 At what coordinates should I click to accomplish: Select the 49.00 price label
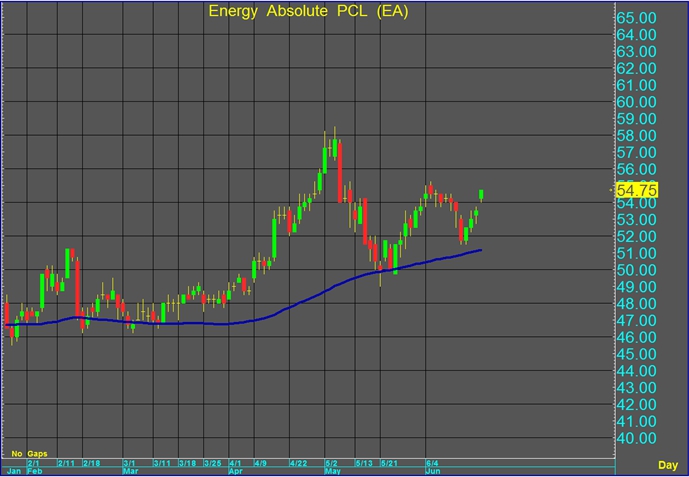click(x=636, y=287)
